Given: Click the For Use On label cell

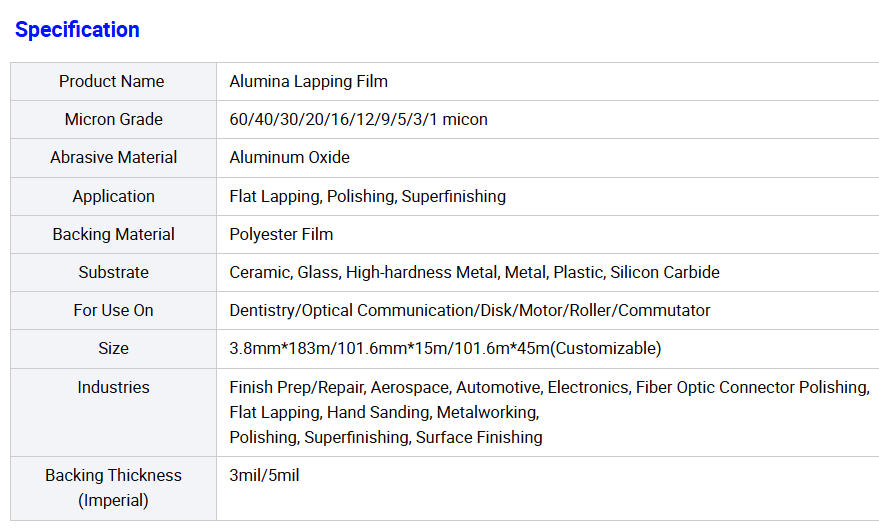Looking at the screenshot, I should pyautogui.click(x=113, y=310).
